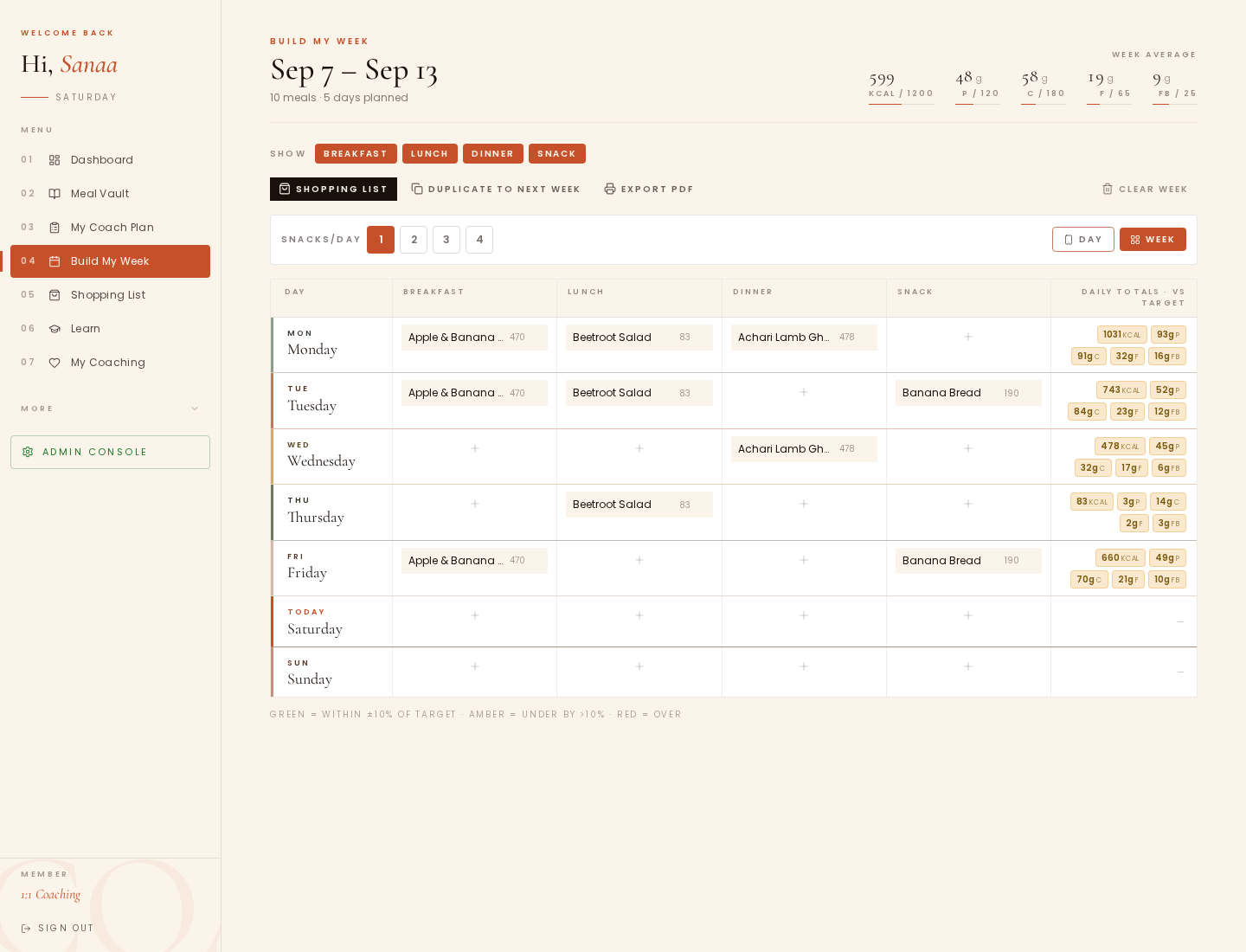Click the black Shopping List button
The image size is (1246, 952).
coord(333,189)
